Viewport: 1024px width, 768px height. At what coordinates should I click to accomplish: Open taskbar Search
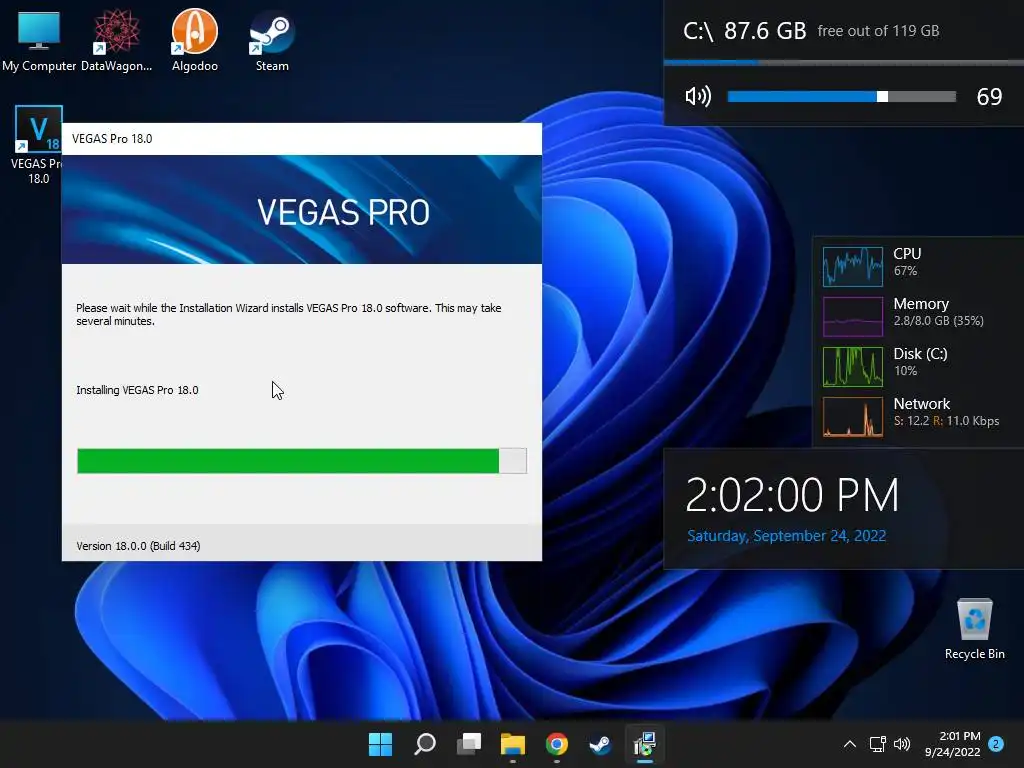424,744
